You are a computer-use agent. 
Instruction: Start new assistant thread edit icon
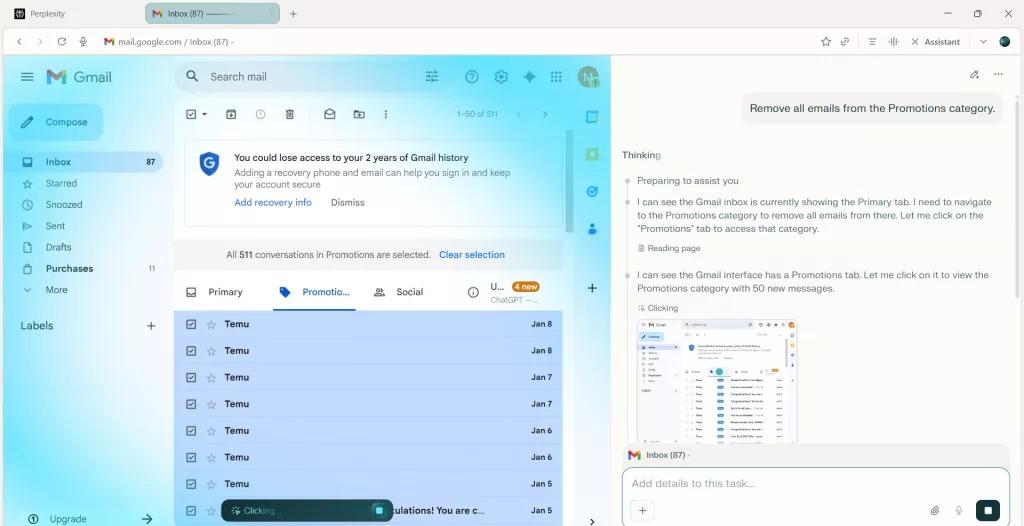(974, 74)
